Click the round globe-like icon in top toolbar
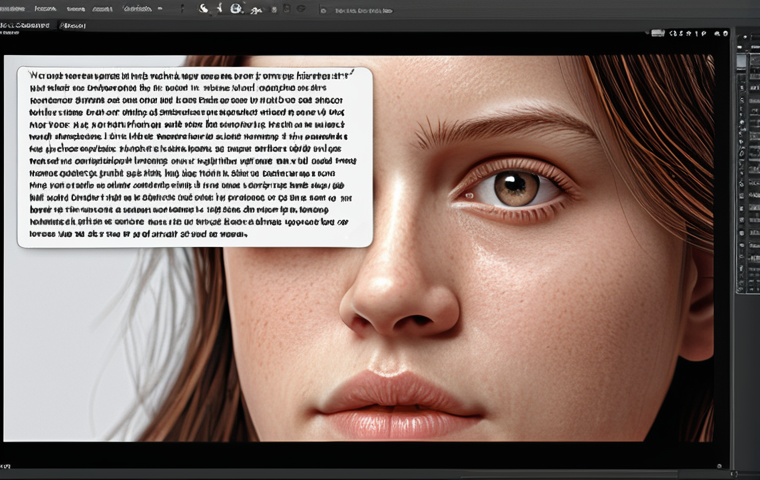Screen dimensions: 760x480 236,8
